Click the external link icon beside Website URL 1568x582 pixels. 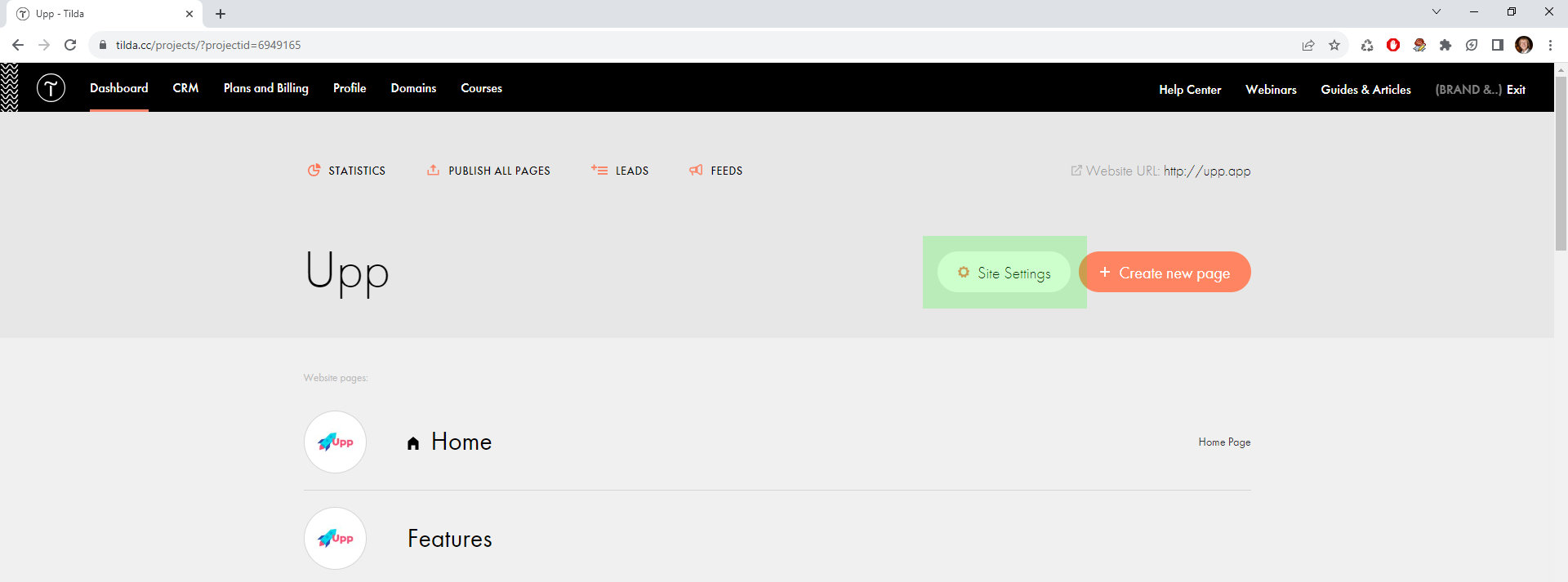tap(1076, 170)
